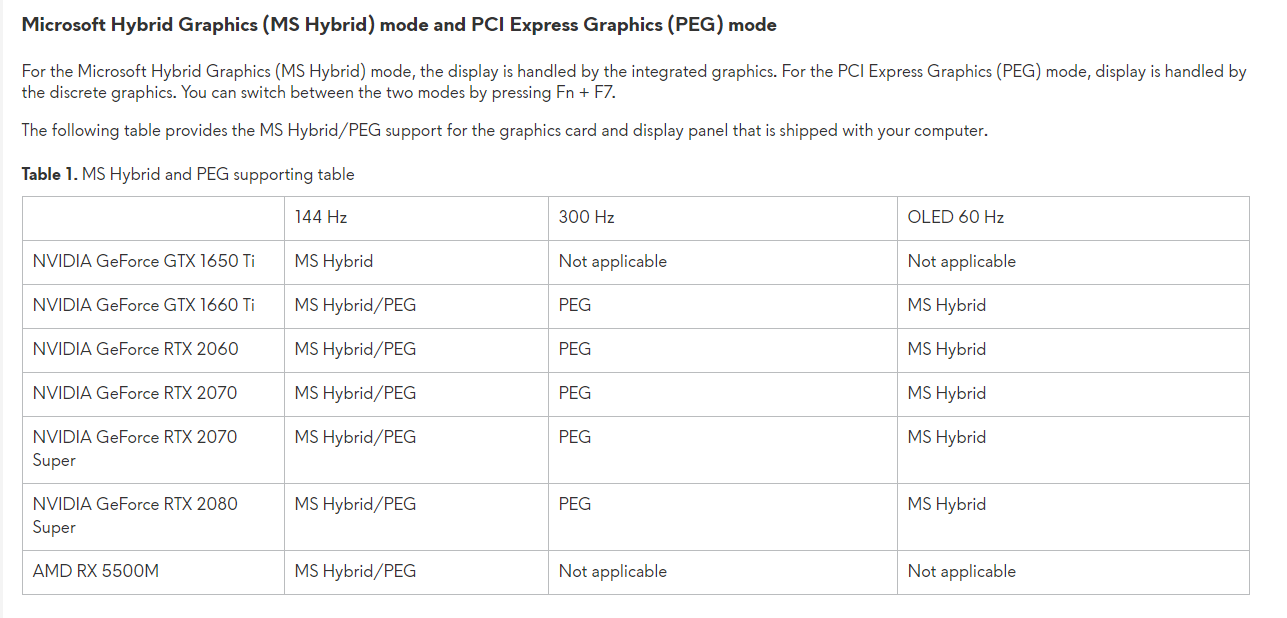Click the PEG cell in the RTX 2080 Super row
This screenshot has width=1287, height=618.
(x=575, y=504)
